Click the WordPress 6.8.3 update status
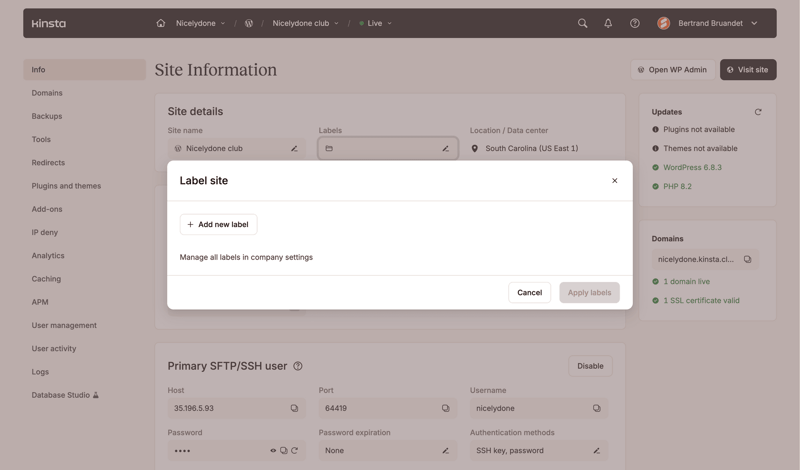This screenshot has width=800, height=470. click(687, 167)
